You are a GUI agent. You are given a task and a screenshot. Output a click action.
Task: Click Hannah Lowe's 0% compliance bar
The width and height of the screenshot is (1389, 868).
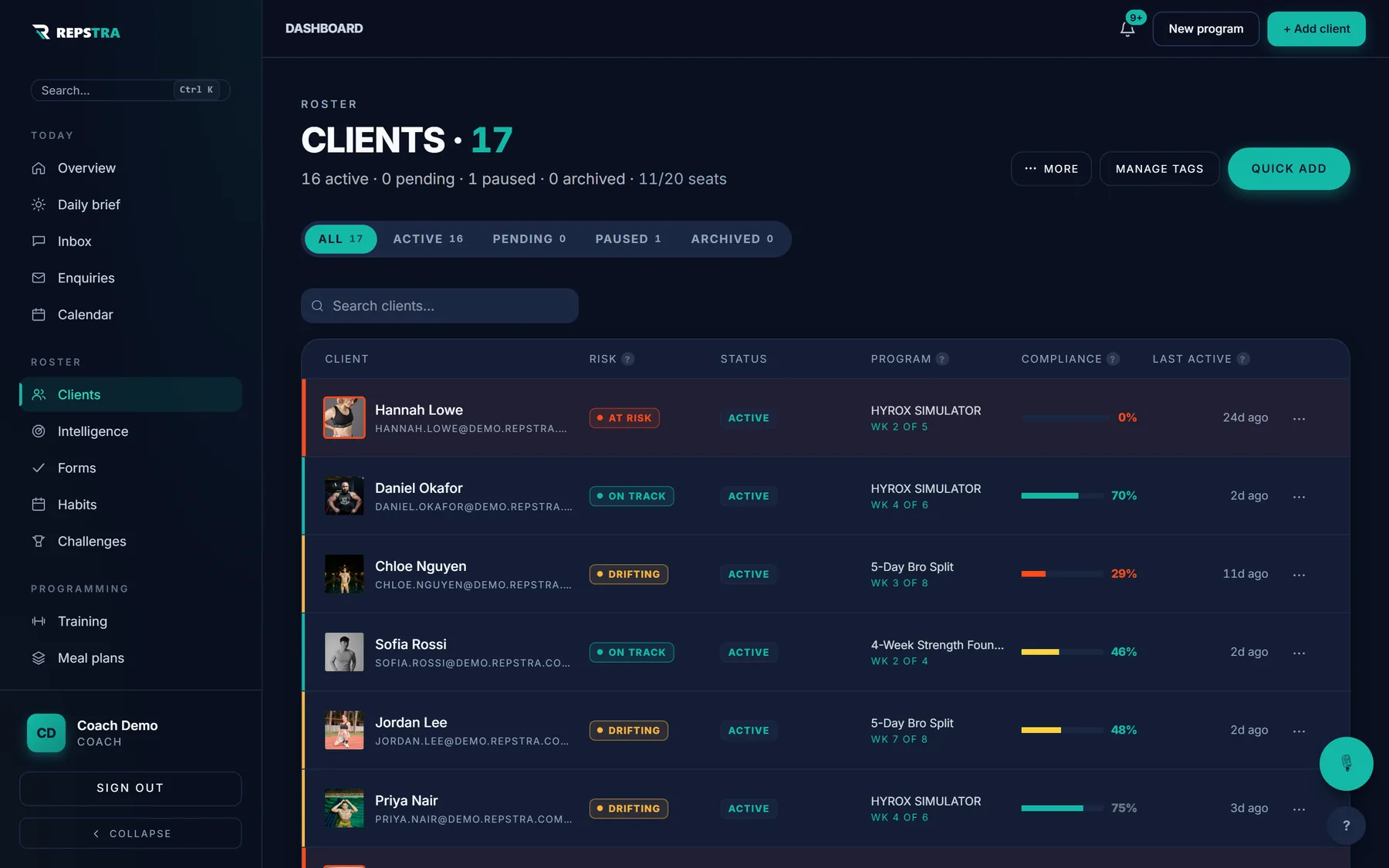coord(1066,417)
